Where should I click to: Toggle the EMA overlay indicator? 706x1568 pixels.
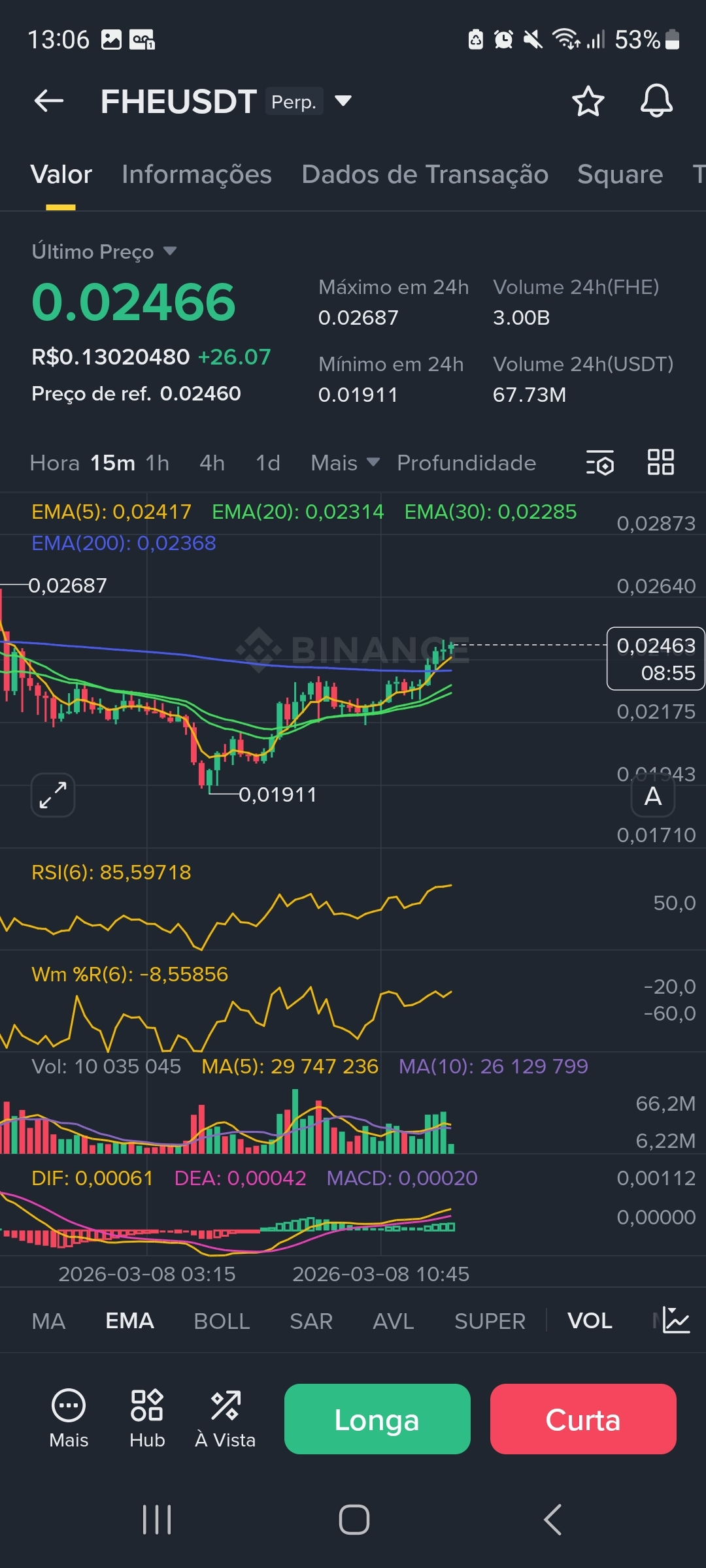pyautogui.click(x=129, y=1321)
